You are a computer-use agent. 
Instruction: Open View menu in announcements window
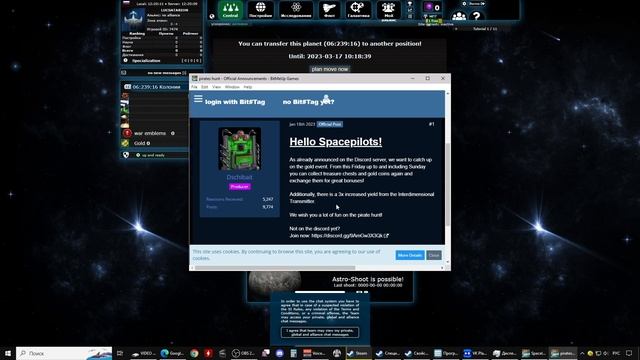click(216, 87)
